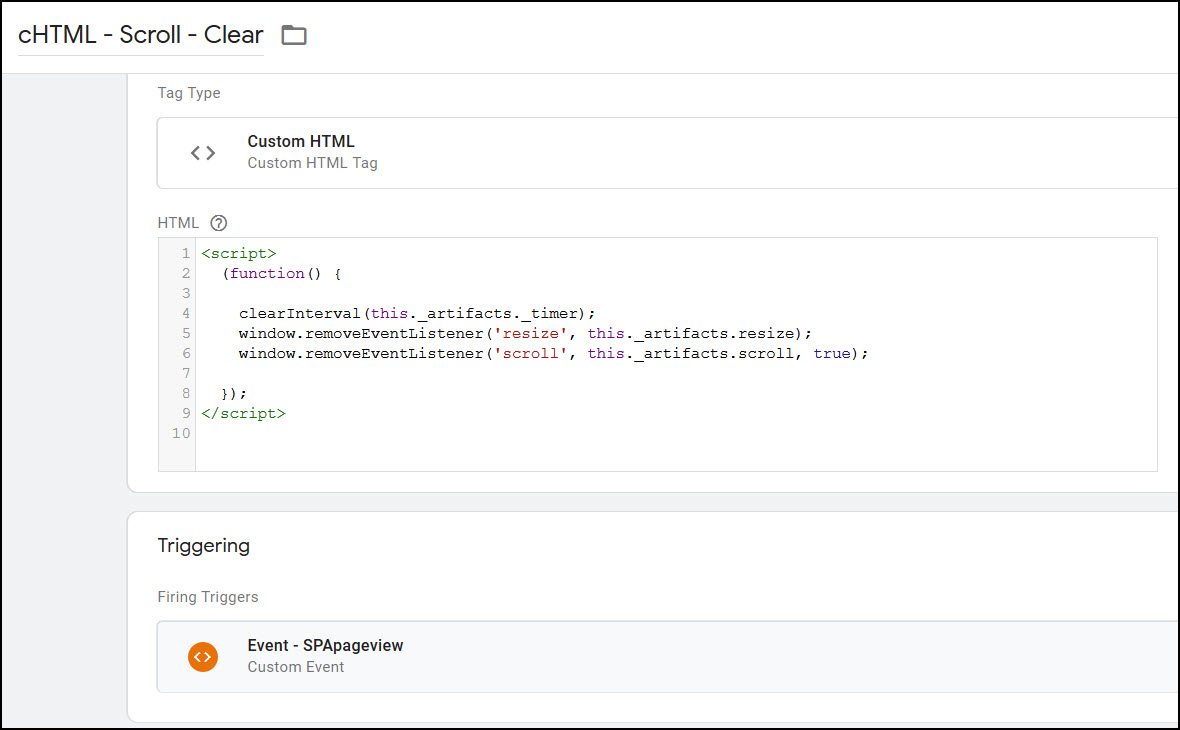Edit the tag name cHTML - Scroll - Clear
Image resolution: width=1180 pixels, height=730 pixels.
click(x=138, y=34)
